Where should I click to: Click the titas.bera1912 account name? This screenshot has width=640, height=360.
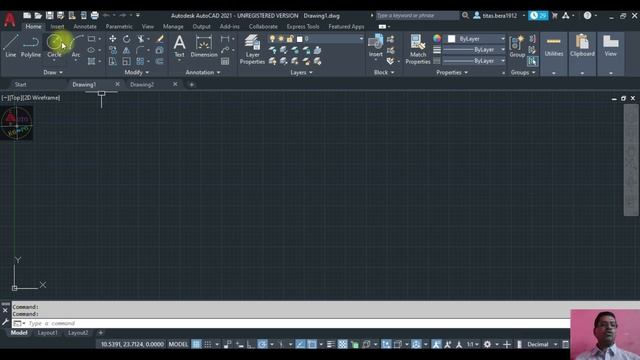[x=500, y=16]
